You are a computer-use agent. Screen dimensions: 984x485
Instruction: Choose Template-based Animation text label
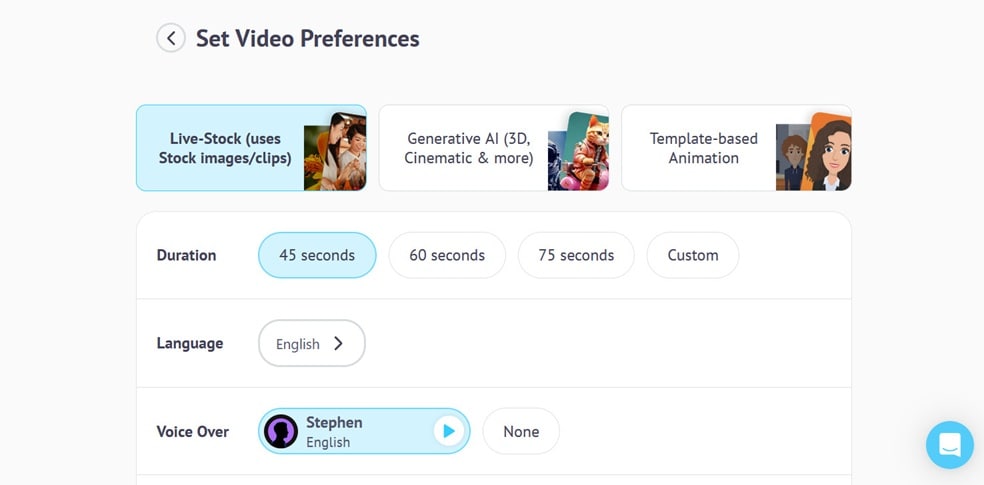(x=704, y=148)
